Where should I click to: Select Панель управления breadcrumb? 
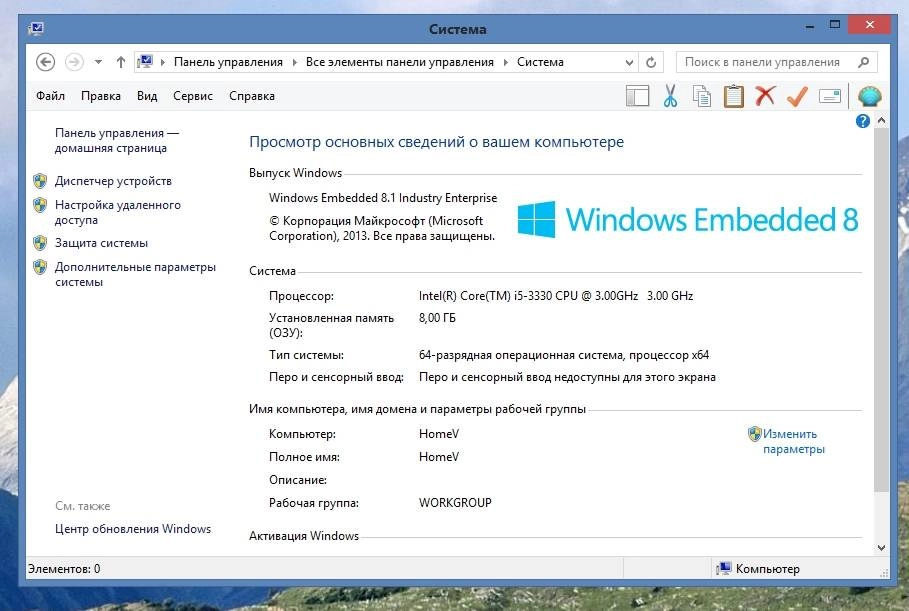[228, 62]
